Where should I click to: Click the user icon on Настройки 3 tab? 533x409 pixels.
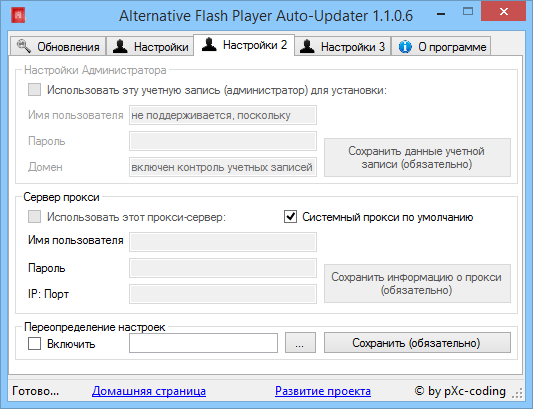[x=307, y=47]
